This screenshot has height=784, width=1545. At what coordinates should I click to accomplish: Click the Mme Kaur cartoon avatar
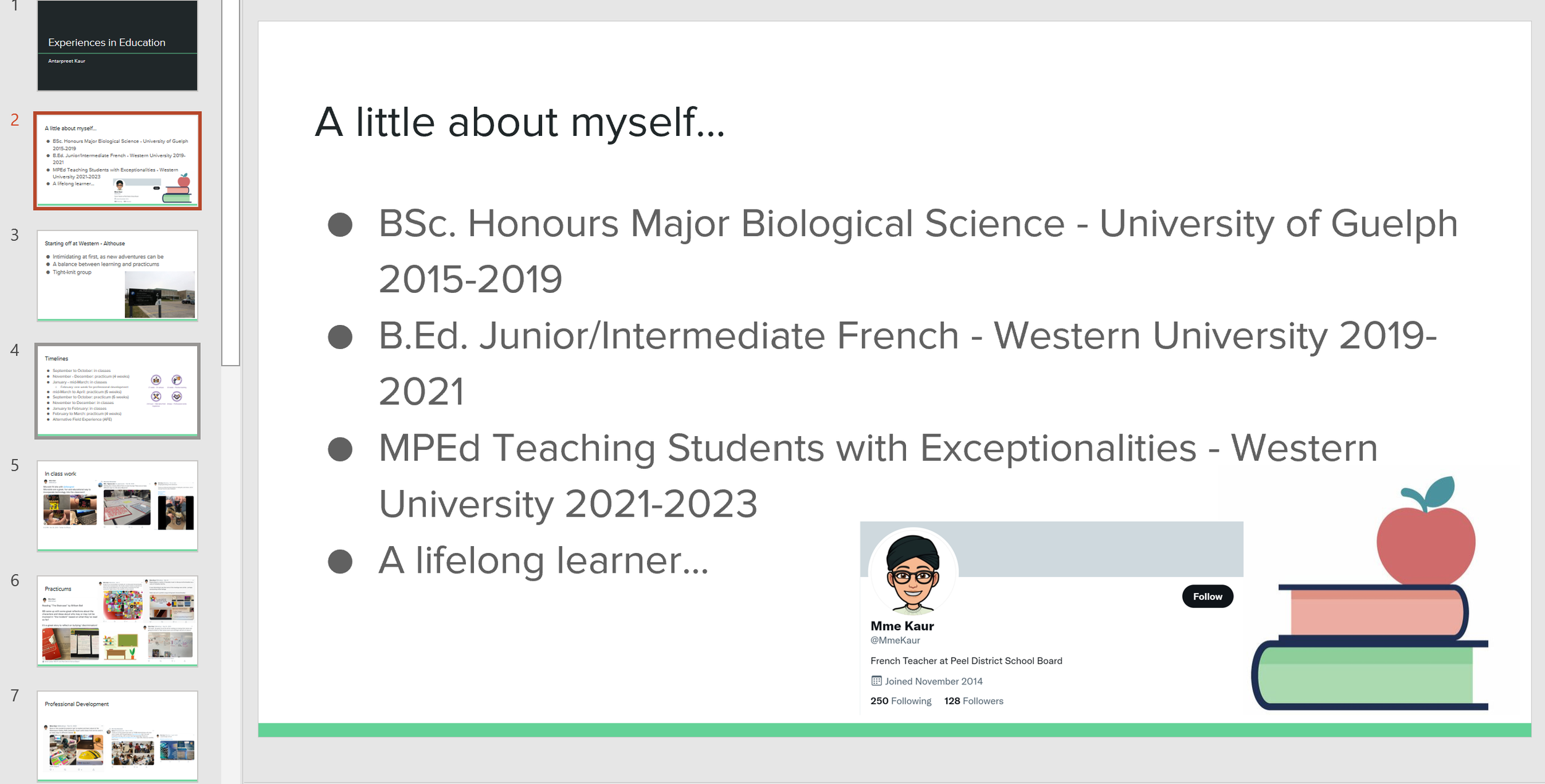tap(913, 573)
